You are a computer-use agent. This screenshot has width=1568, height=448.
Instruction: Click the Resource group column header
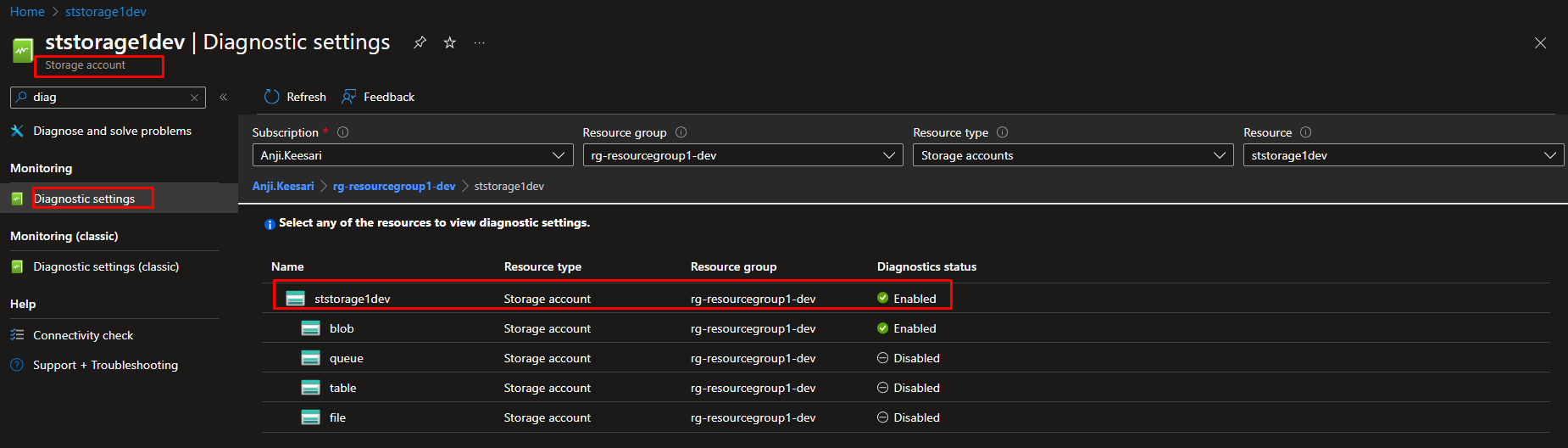click(x=733, y=266)
